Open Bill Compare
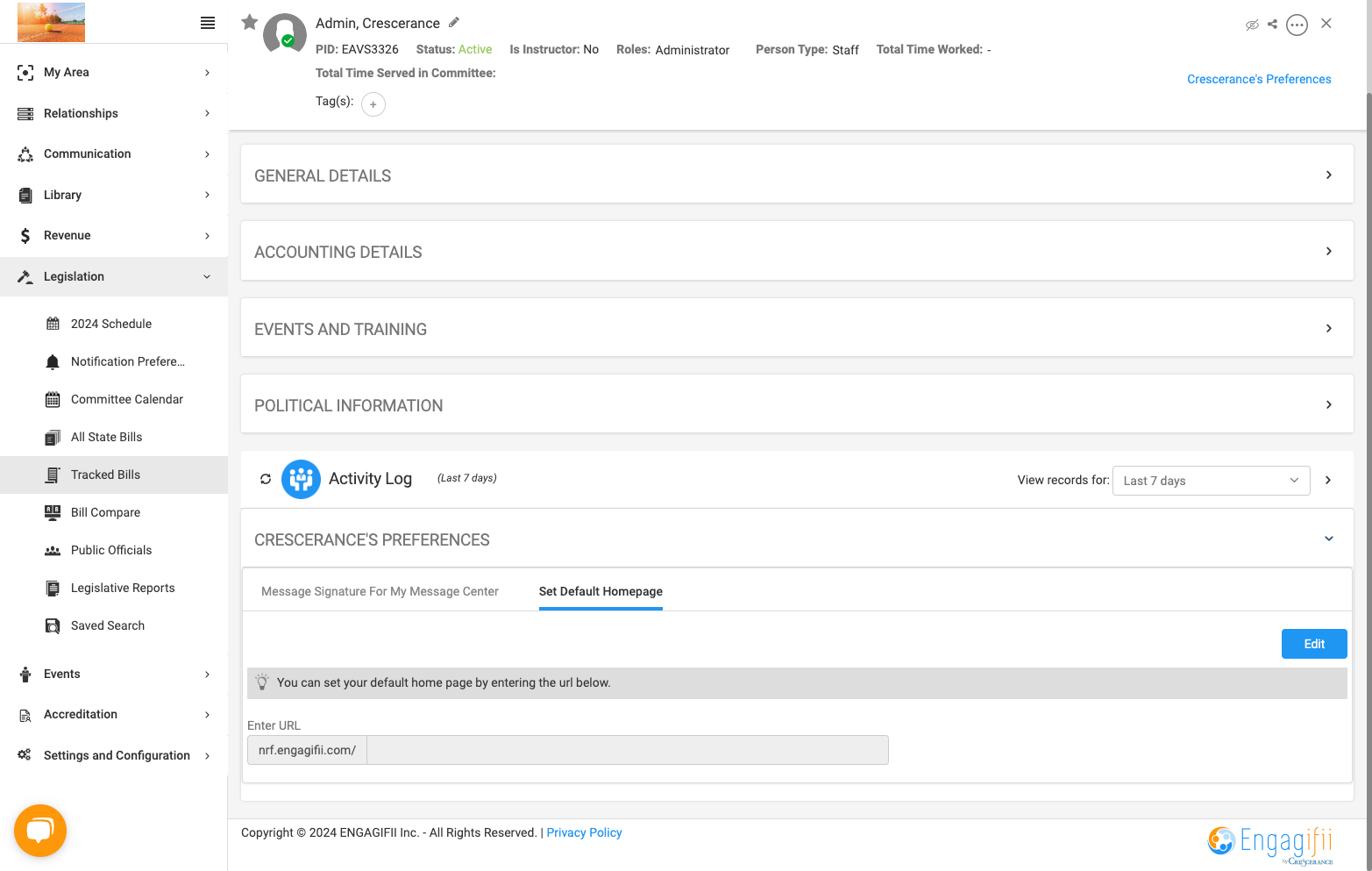The width and height of the screenshot is (1372, 871). (x=114, y=512)
